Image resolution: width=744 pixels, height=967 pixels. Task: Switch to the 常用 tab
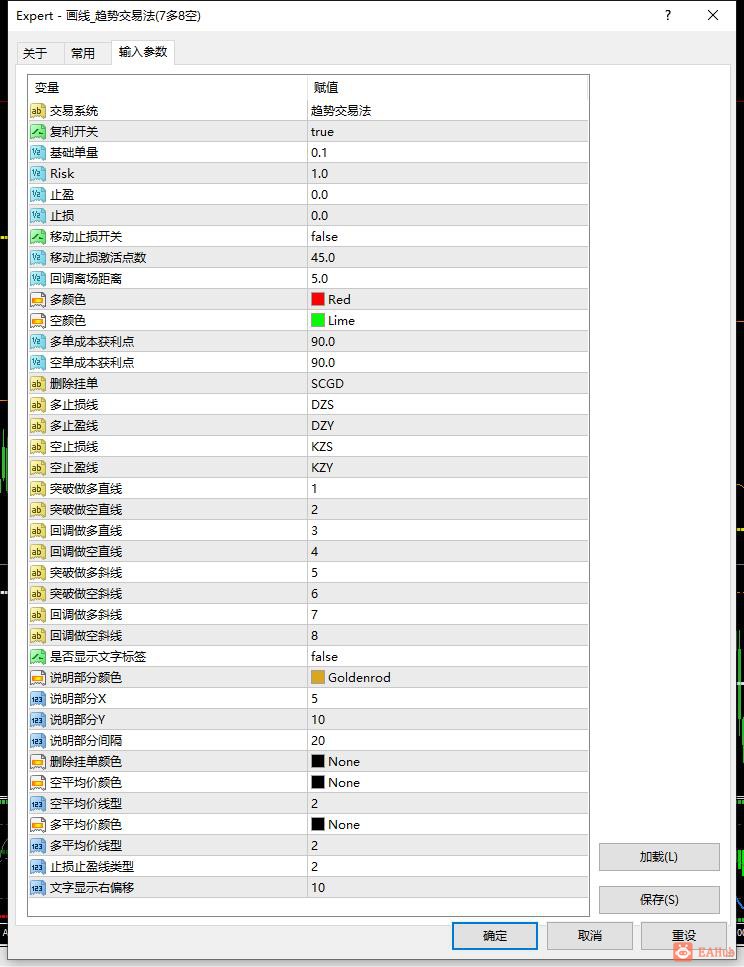pyautogui.click(x=83, y=54)
